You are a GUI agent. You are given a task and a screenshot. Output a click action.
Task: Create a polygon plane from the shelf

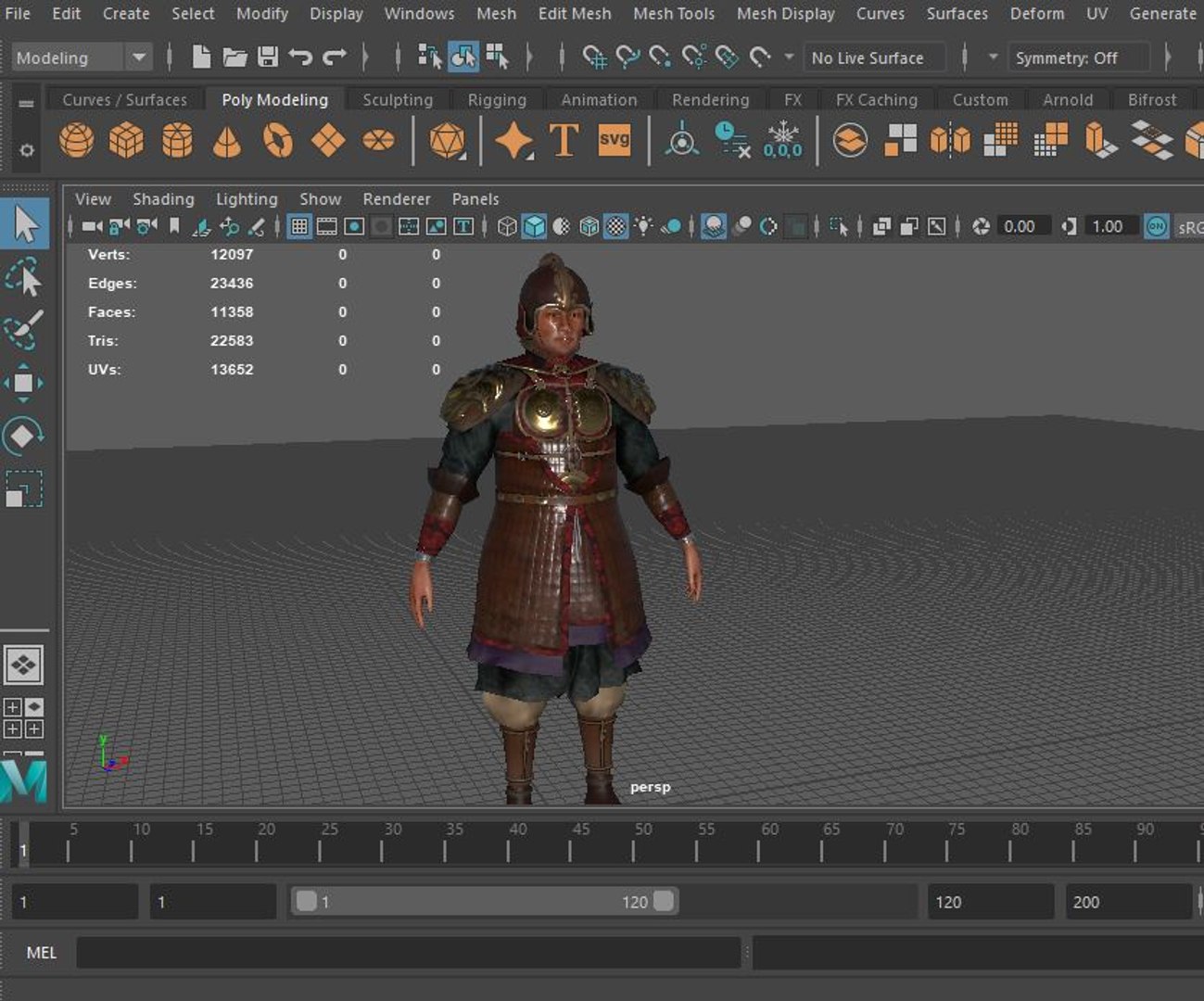(x=328, y=141)
